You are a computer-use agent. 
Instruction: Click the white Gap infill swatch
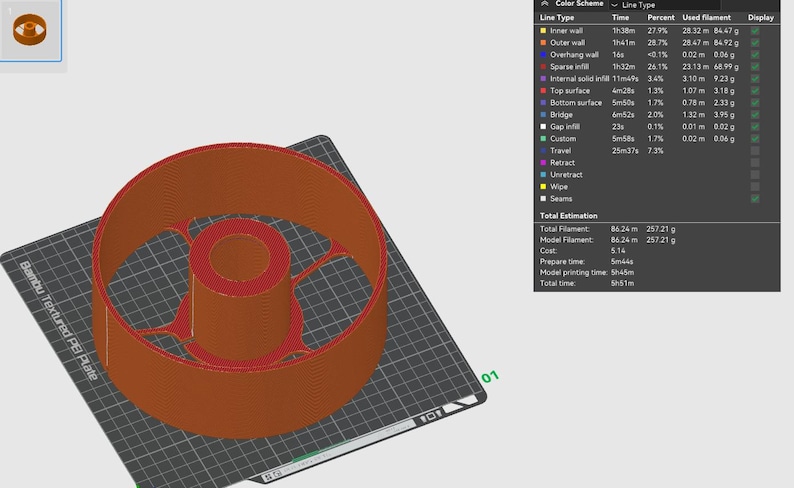[543, 127]
